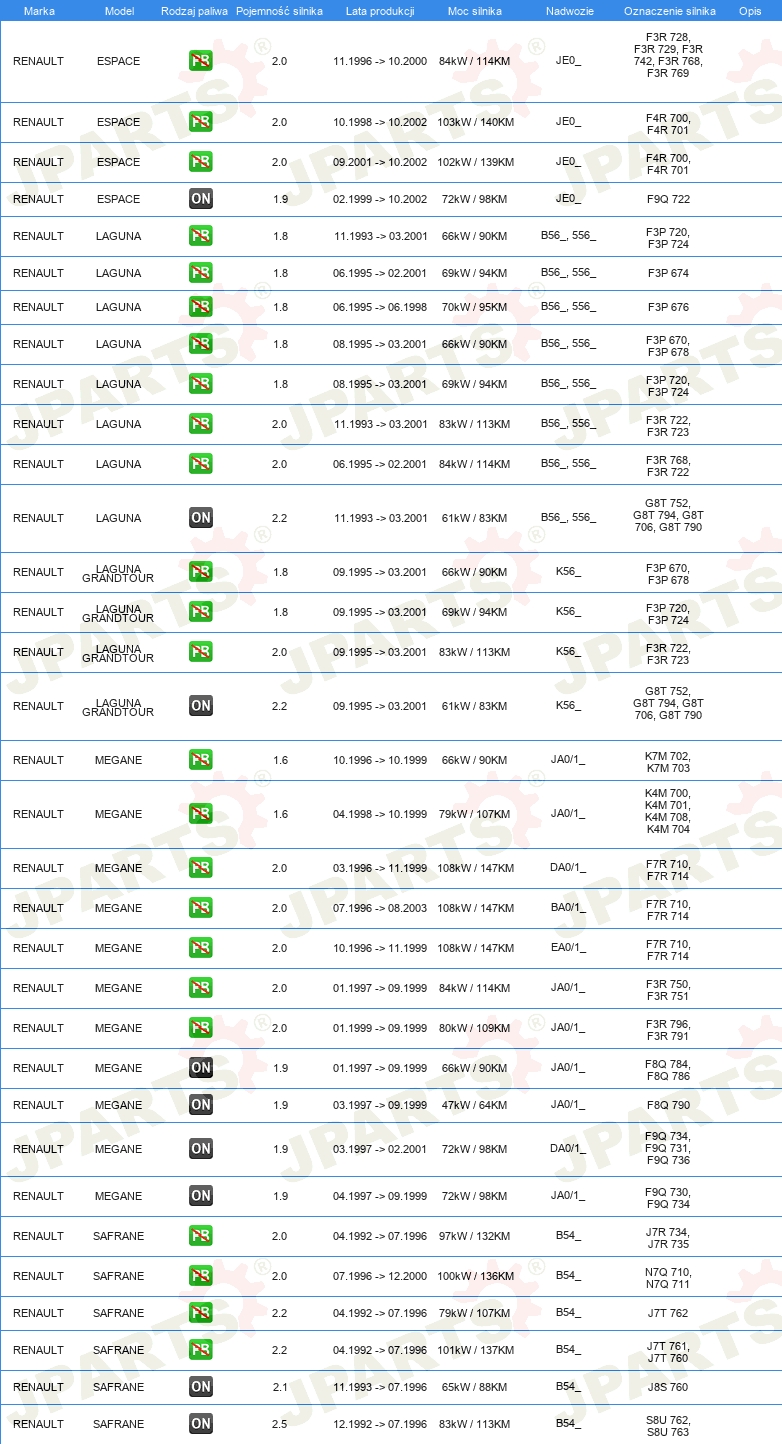
Task: Click the Lata produkcji column header
Action: point(380,10)
